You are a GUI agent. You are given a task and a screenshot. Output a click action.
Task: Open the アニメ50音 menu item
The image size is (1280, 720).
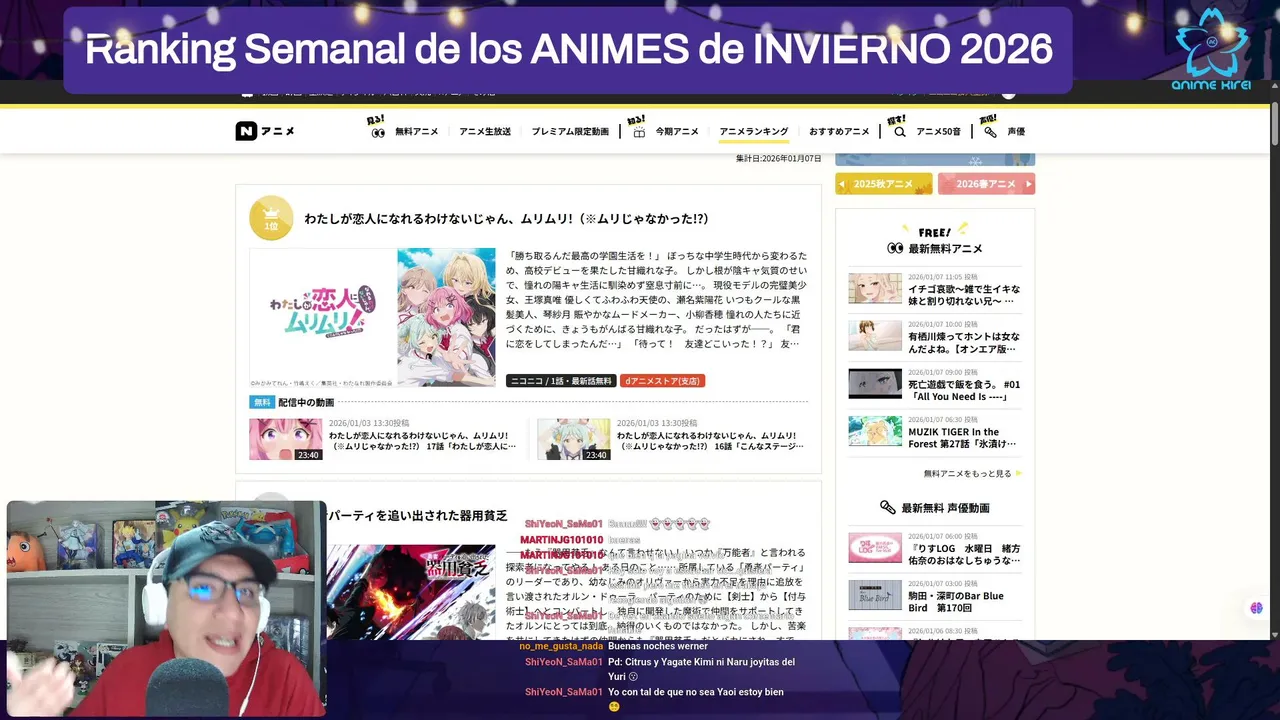[x=938, y=131]
